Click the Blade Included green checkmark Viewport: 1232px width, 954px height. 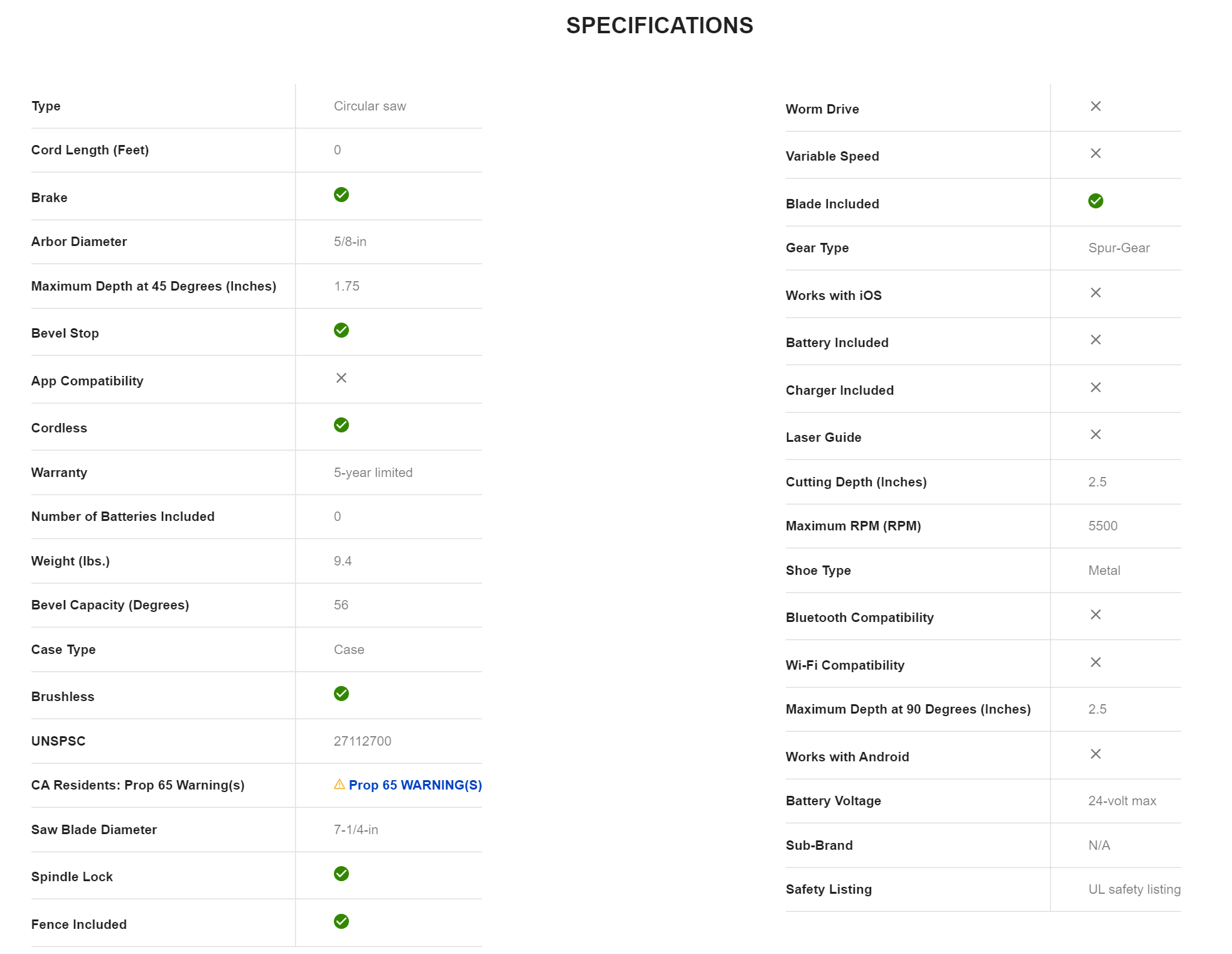click(1096, 201)
